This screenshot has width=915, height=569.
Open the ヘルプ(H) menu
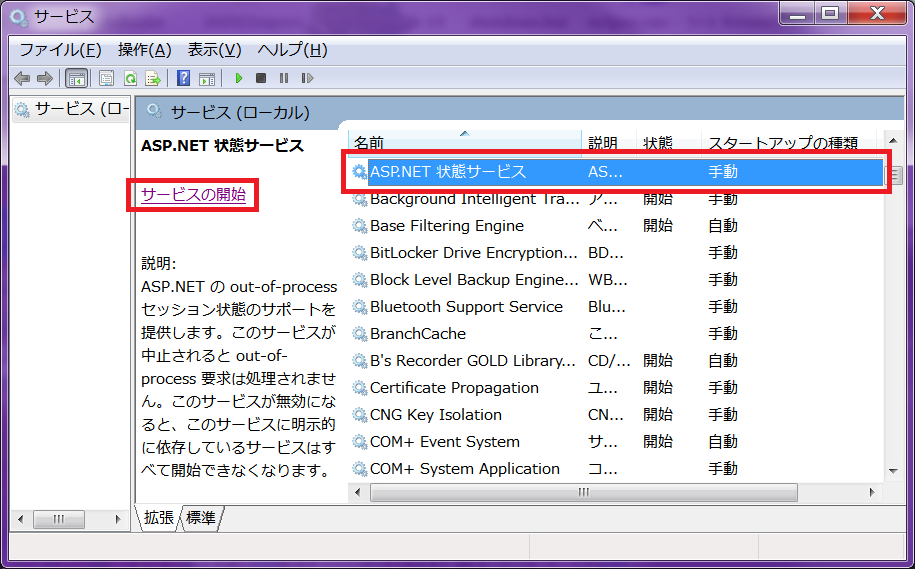(292, 50)
